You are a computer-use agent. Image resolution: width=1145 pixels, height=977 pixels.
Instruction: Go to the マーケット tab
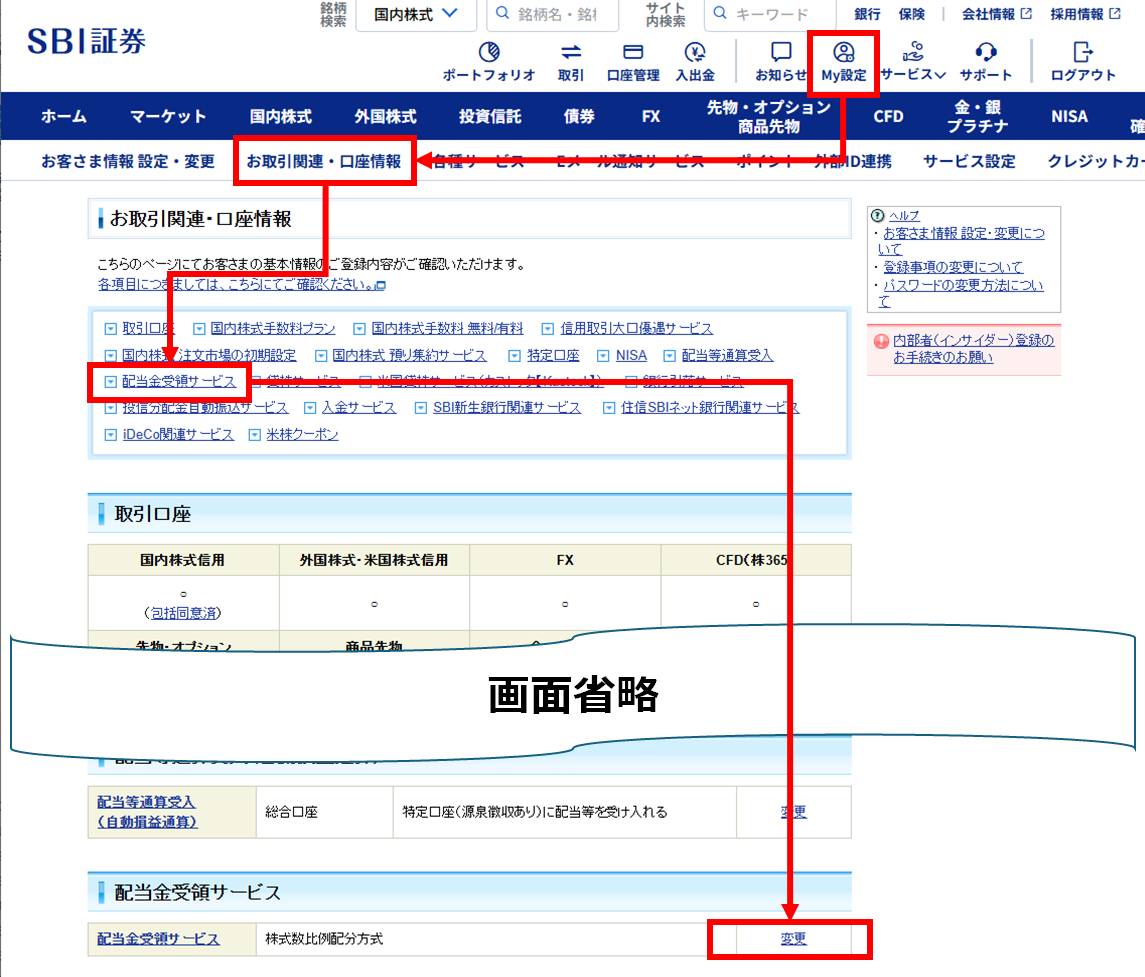pos(168,116)
